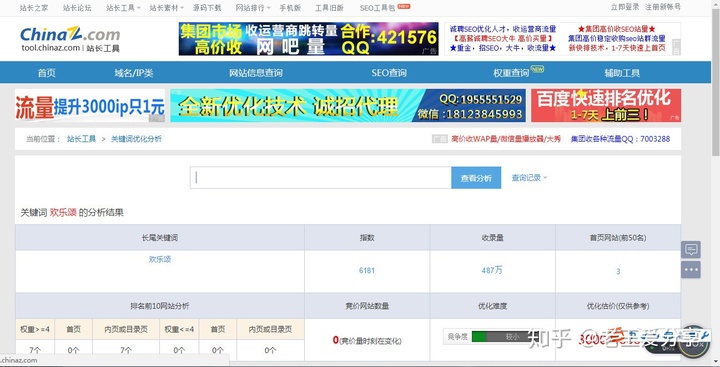Click the 诚聘SEO优化人才 ad text
This screenshot has width=720, height=367.
pyautogui.click(x=503, y=29)
